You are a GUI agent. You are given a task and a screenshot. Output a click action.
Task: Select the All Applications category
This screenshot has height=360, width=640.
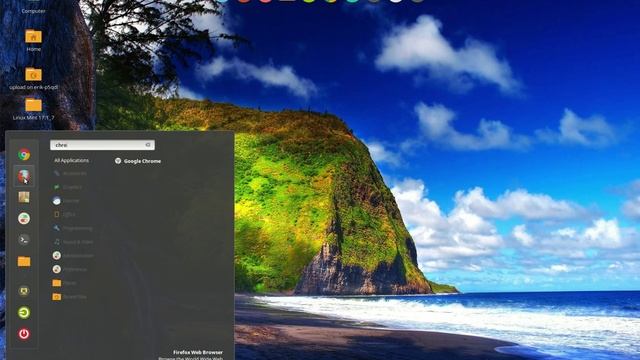tap(71, 160)
